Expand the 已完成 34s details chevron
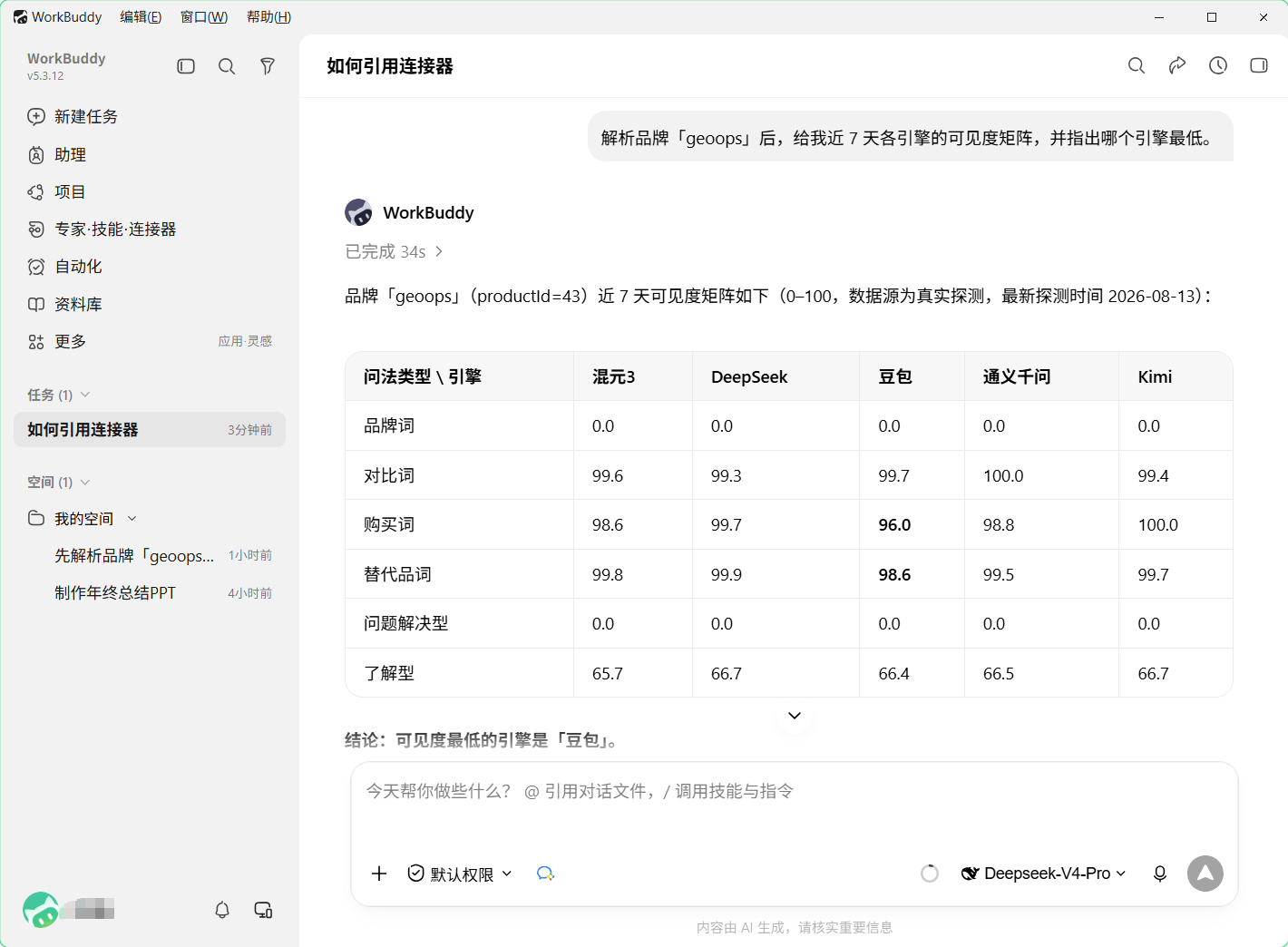 [x=439, y=251]
